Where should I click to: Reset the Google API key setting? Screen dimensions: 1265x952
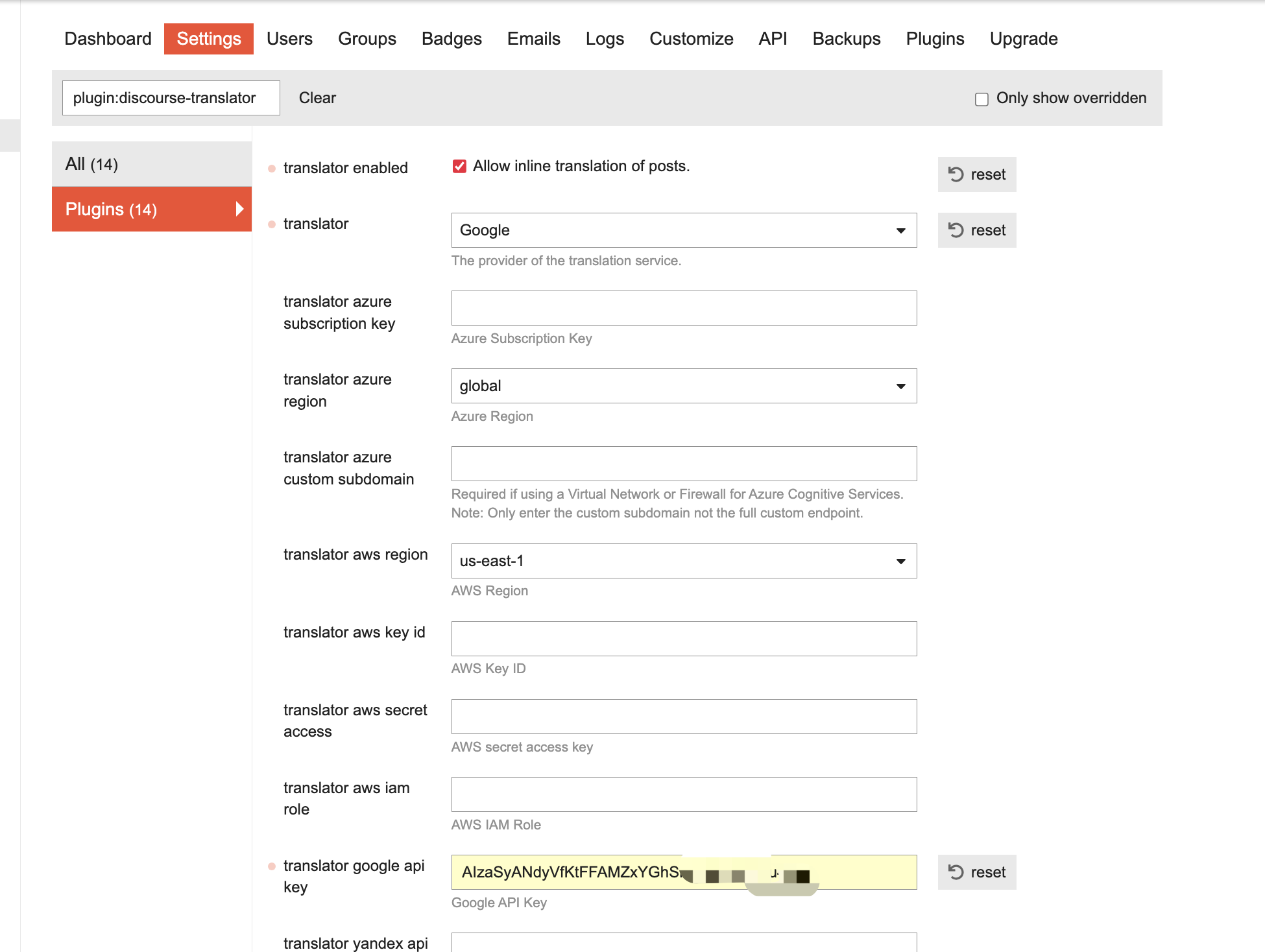[x=976, y=872]
